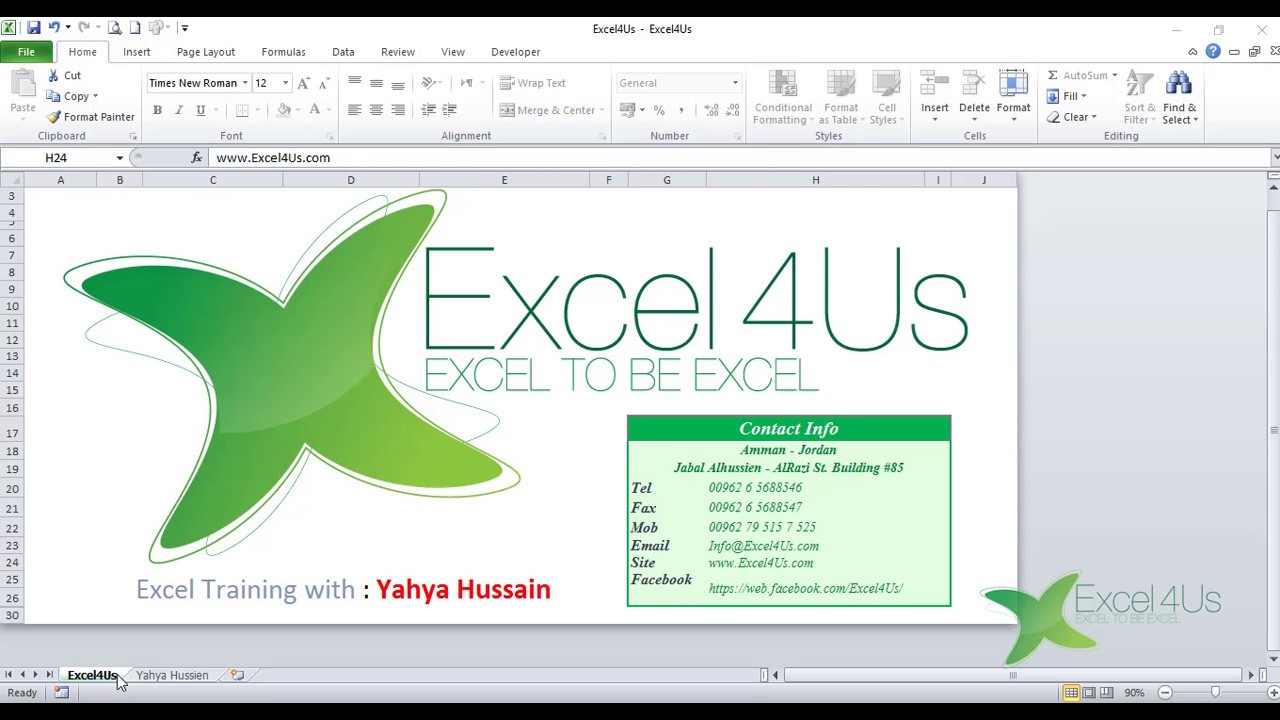
Task: Toggle Align Text Right
Action: click(x=398, y=110)
